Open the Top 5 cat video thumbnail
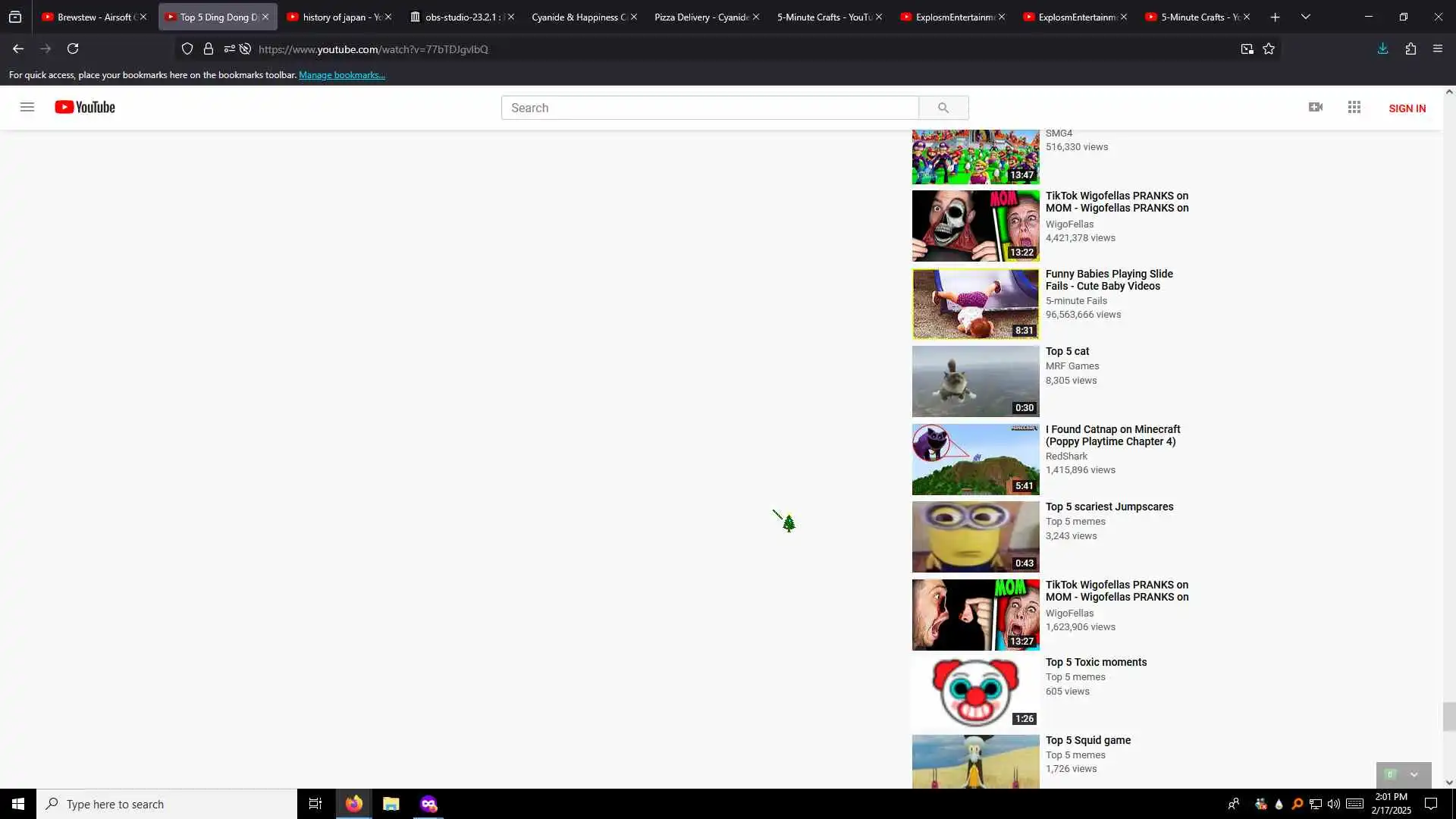The height and width of the screenshot is (819, 1456). click(x=975, y=381)
